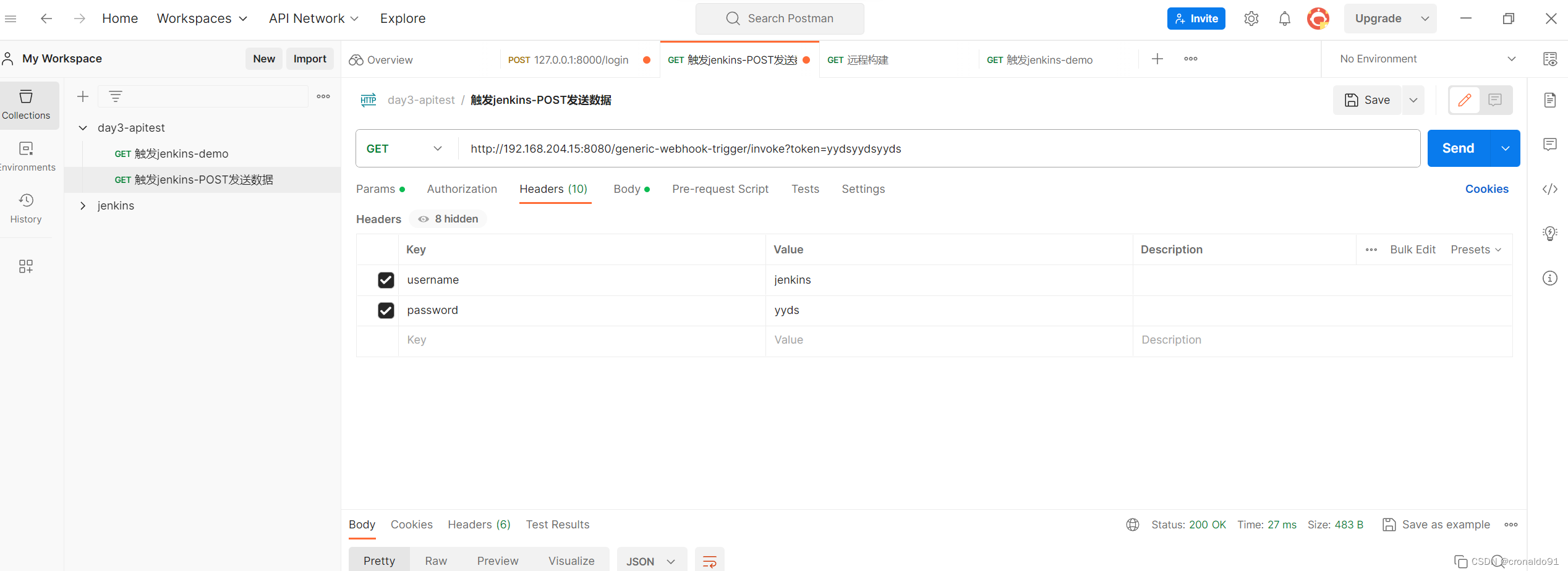Open the request Info panel
The height and width of the screenshot is (571, 1568).
1550,278
